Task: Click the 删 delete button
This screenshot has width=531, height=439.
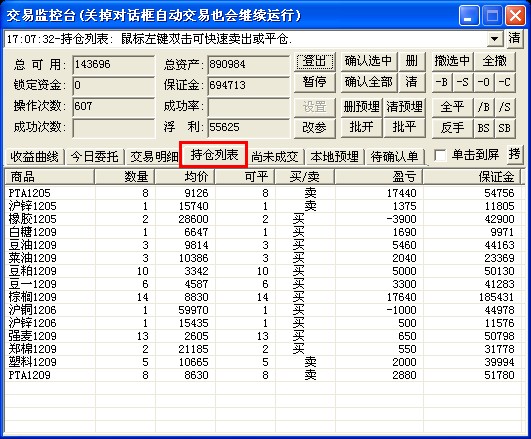Action: point(411,61)
